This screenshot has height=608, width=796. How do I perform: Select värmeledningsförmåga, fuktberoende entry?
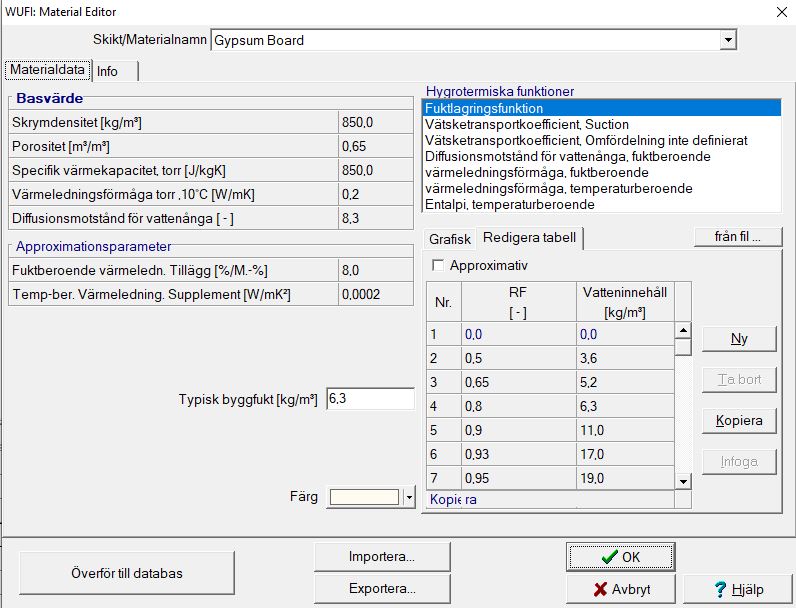[x=601, y=173]
